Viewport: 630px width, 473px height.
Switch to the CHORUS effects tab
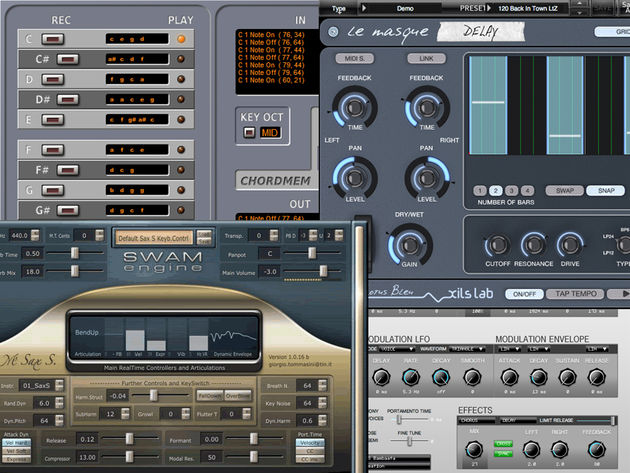[x=477, y=420]
